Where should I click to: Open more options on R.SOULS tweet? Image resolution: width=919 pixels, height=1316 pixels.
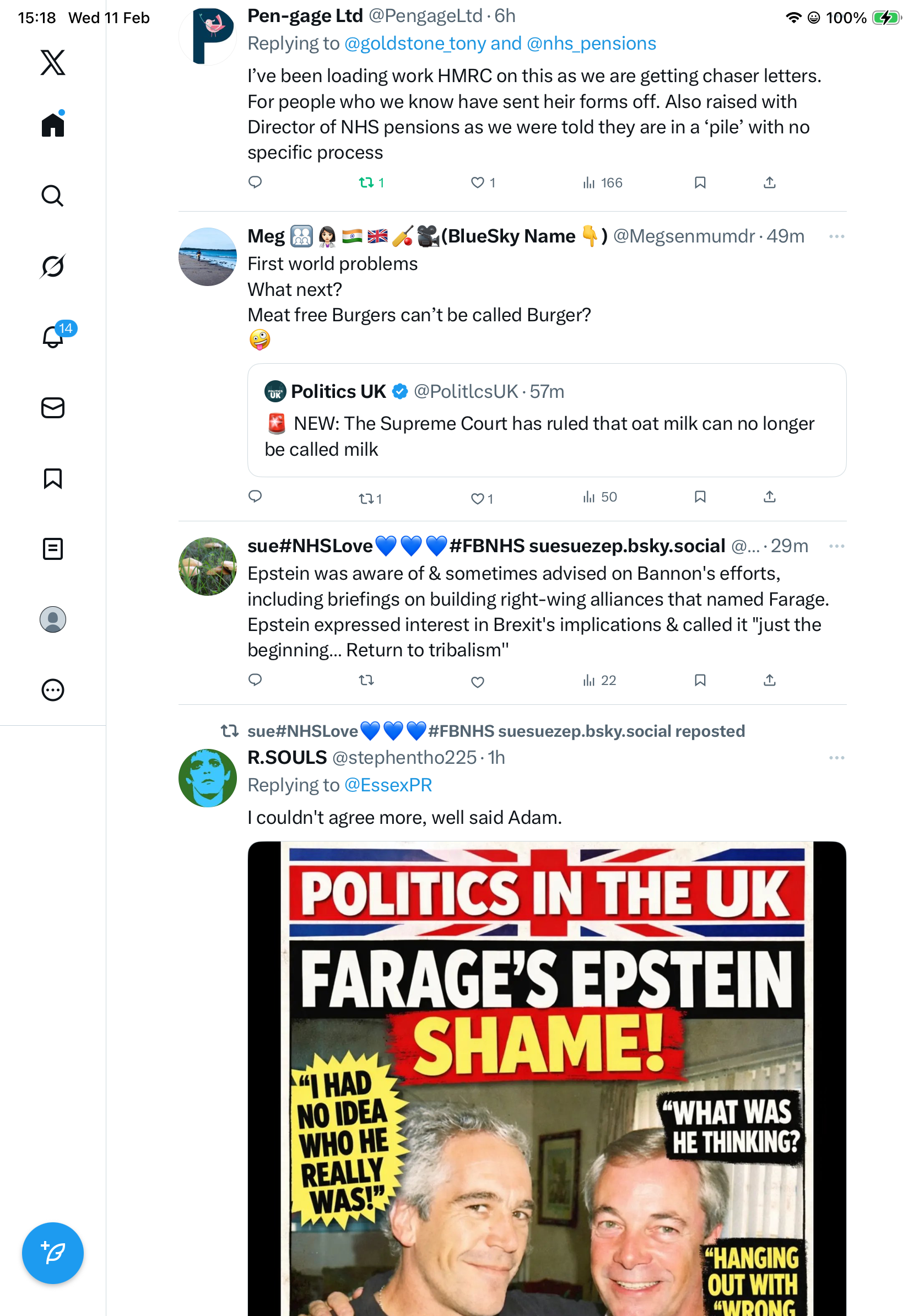coord(836,758)
